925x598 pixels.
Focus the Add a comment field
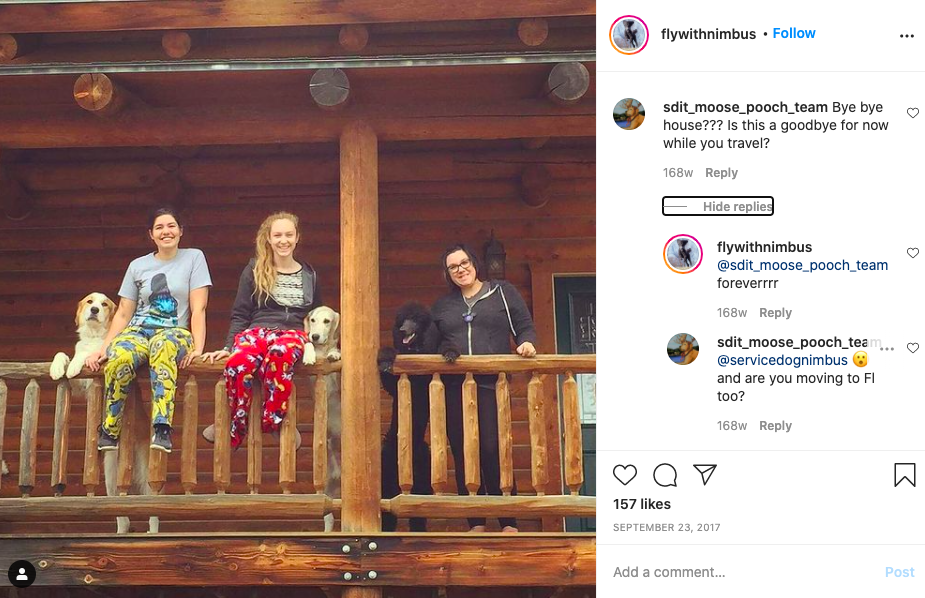click(x=743, y=572)
